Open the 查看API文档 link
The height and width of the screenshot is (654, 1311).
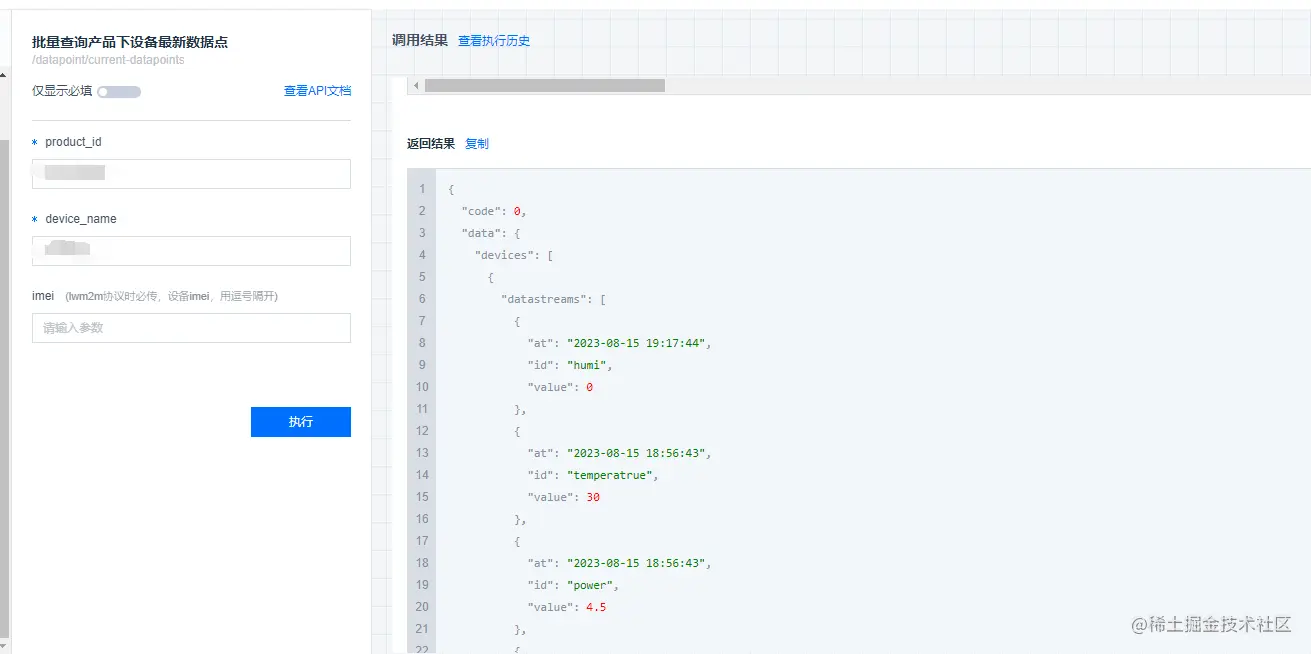pos(317,91)
